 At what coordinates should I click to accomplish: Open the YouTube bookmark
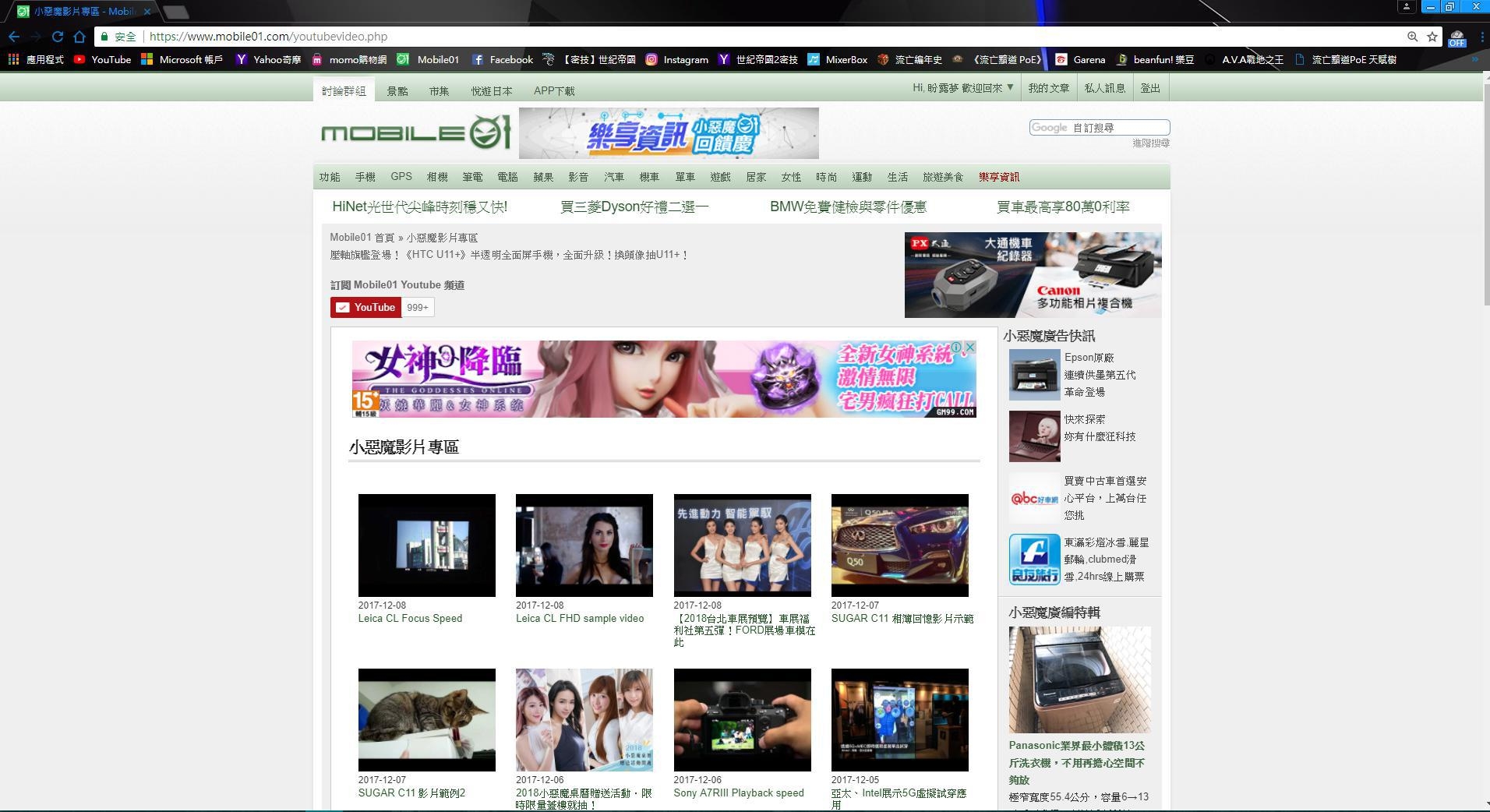[x=102, y=59]
